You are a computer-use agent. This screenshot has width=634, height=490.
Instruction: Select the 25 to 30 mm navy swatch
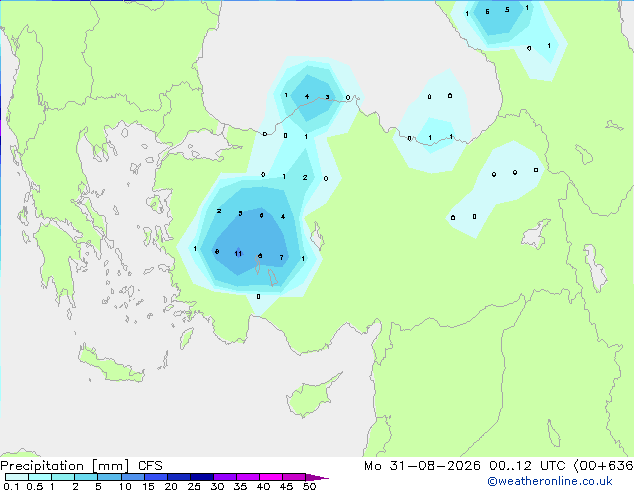click(x=201, y=477)
